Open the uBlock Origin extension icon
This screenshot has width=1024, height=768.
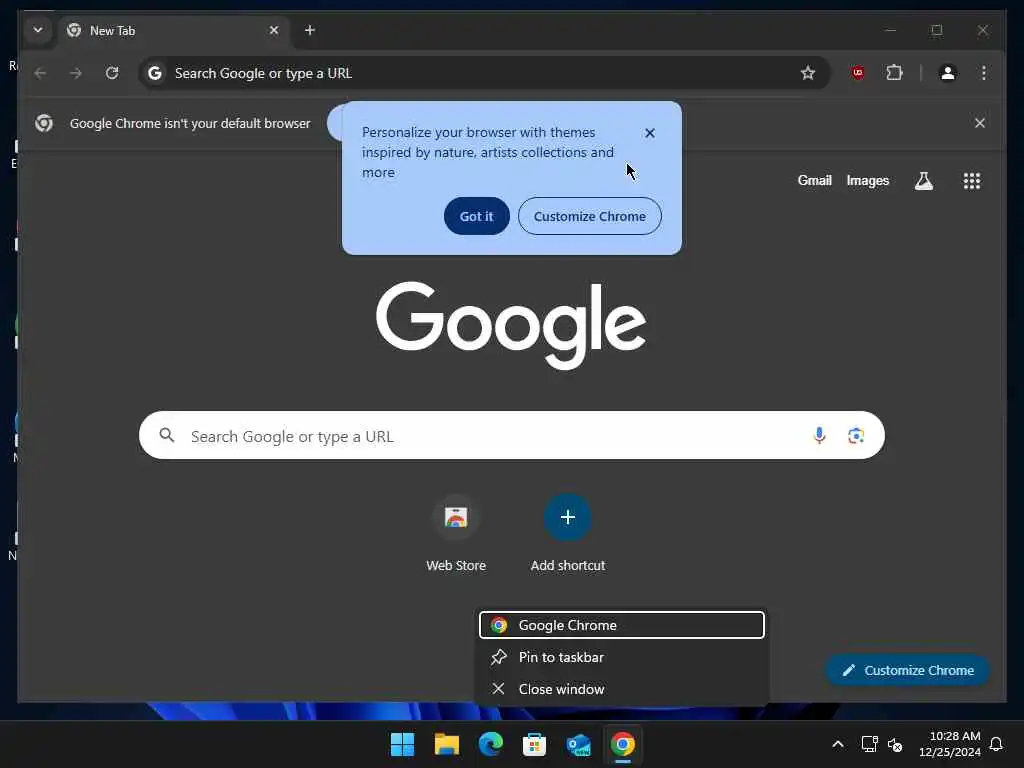pyautogui.click(x=858, y=73)
